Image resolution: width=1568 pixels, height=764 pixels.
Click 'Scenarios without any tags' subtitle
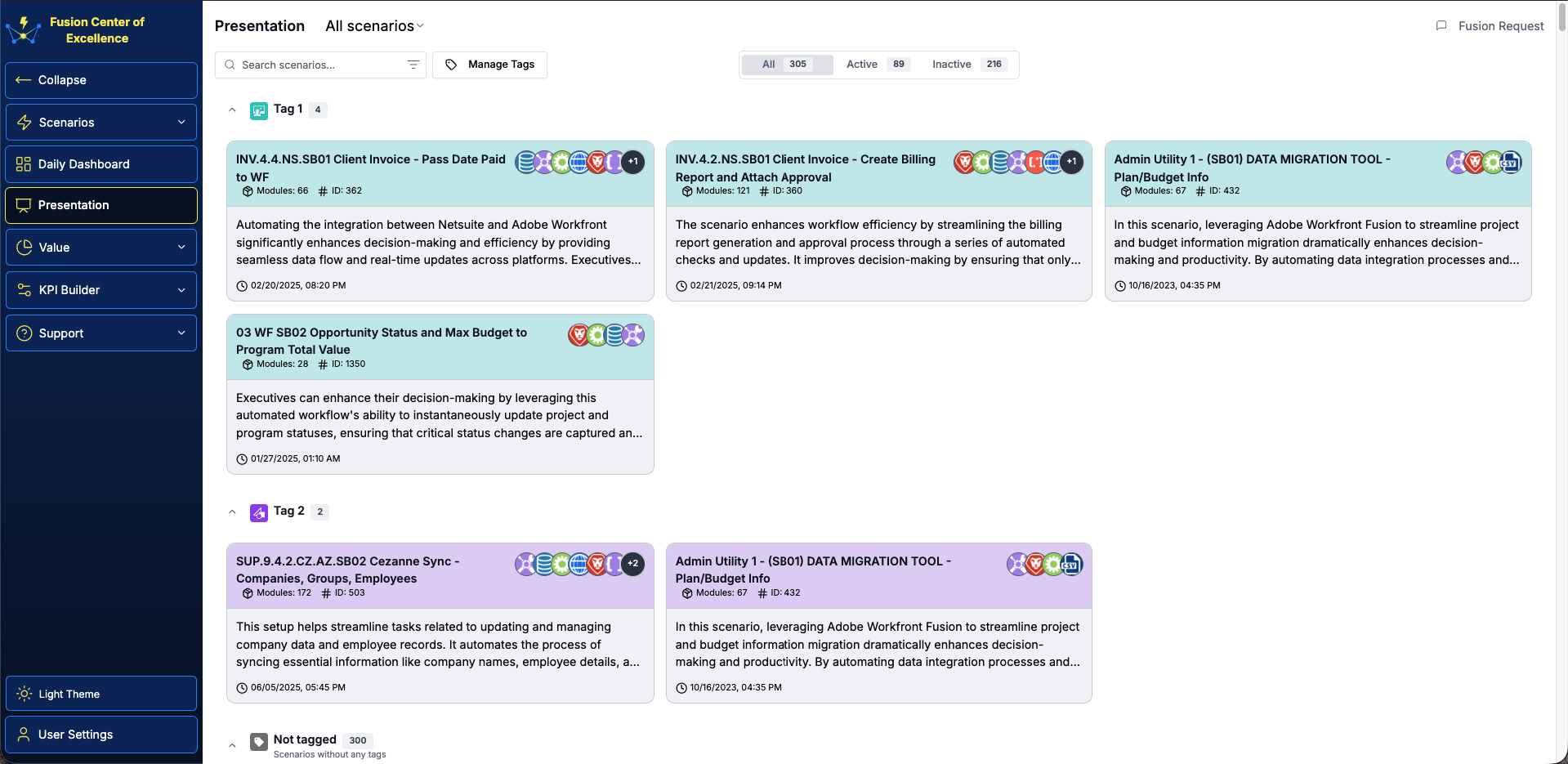click(330, 755)
